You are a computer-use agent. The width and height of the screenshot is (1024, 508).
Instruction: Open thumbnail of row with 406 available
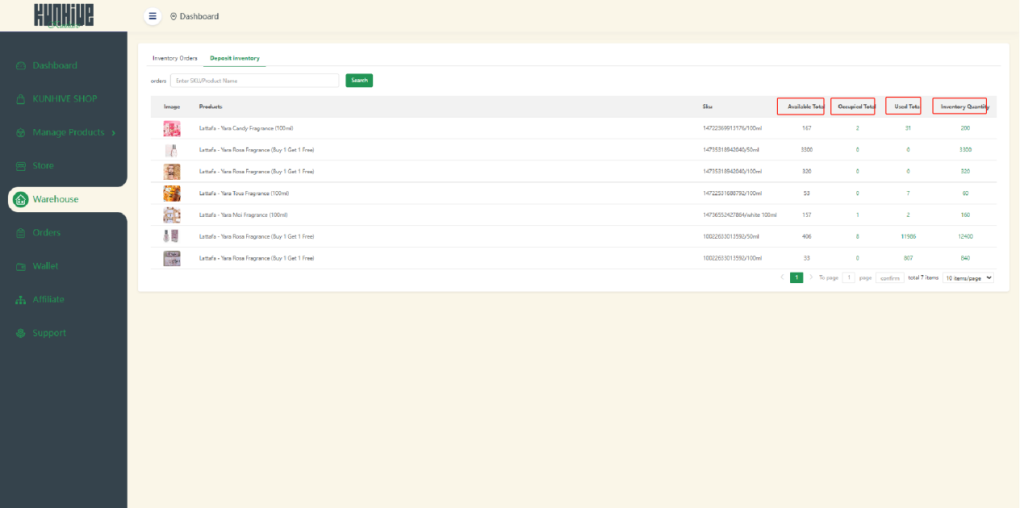(172, 236)
